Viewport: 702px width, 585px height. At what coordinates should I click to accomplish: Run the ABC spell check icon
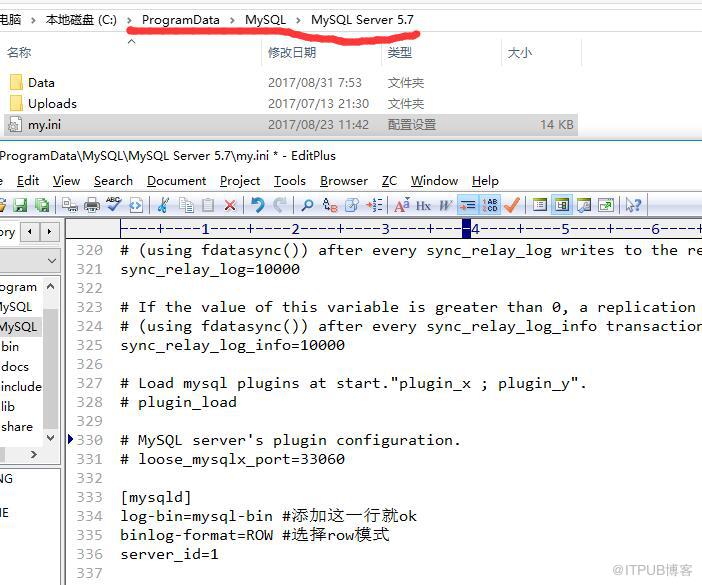(114, 205)
